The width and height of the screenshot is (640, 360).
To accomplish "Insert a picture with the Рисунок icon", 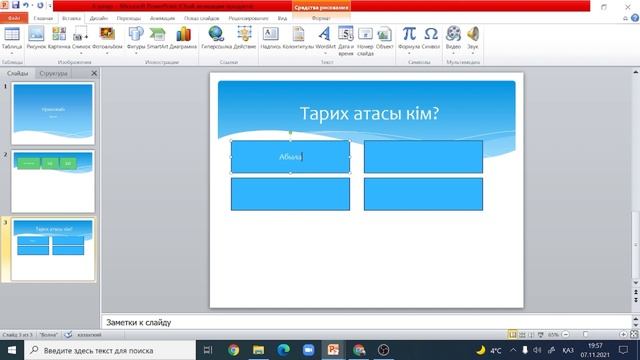I will point(36,34).
